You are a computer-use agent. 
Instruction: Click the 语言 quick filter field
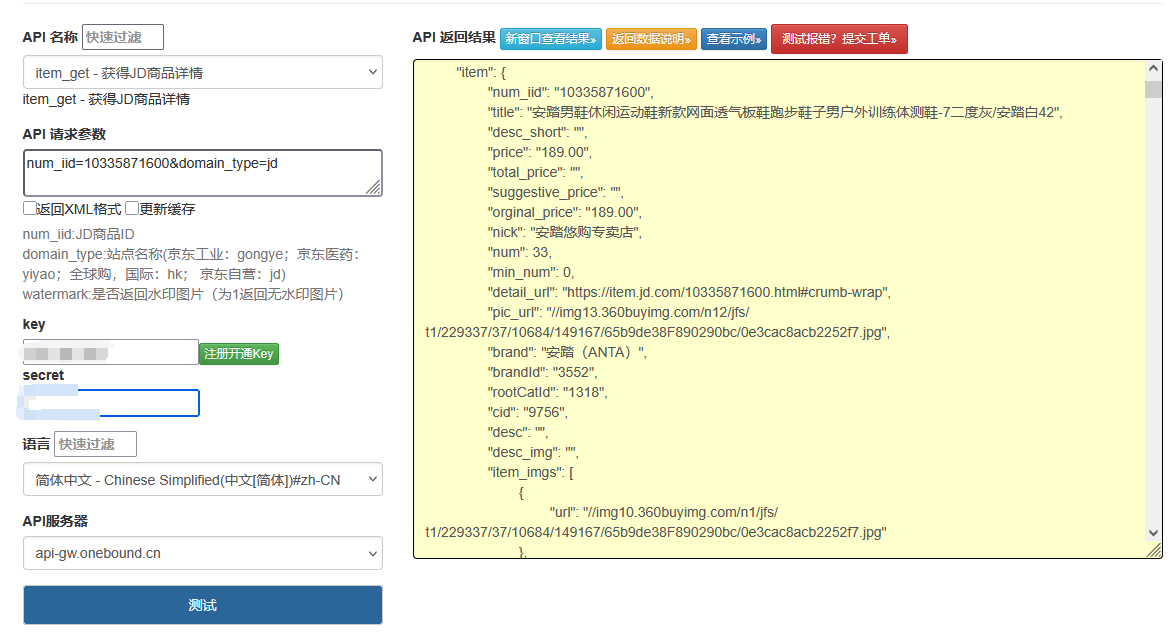click(x=95, y=444)
